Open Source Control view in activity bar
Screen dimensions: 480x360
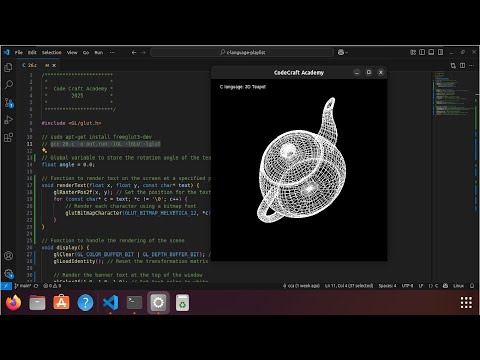[x=9, y=102]
